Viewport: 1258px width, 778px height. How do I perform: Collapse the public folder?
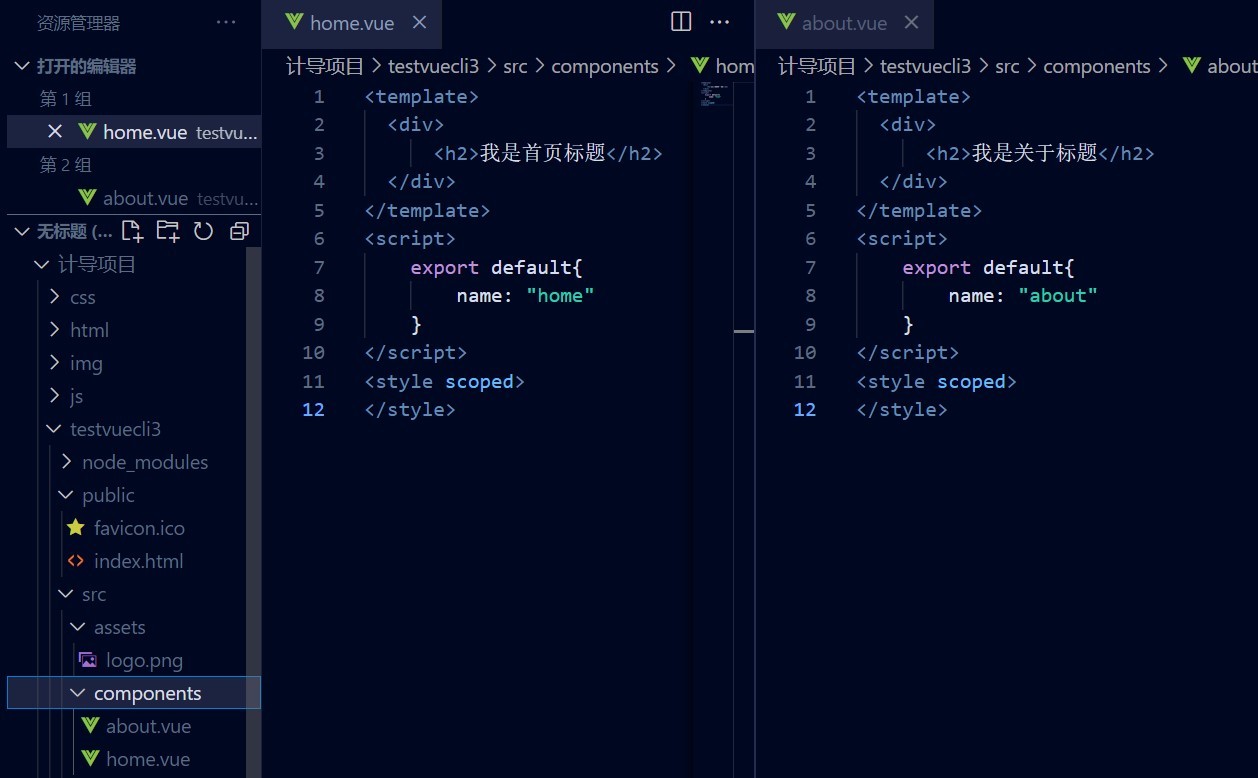(x=66, y=495)
